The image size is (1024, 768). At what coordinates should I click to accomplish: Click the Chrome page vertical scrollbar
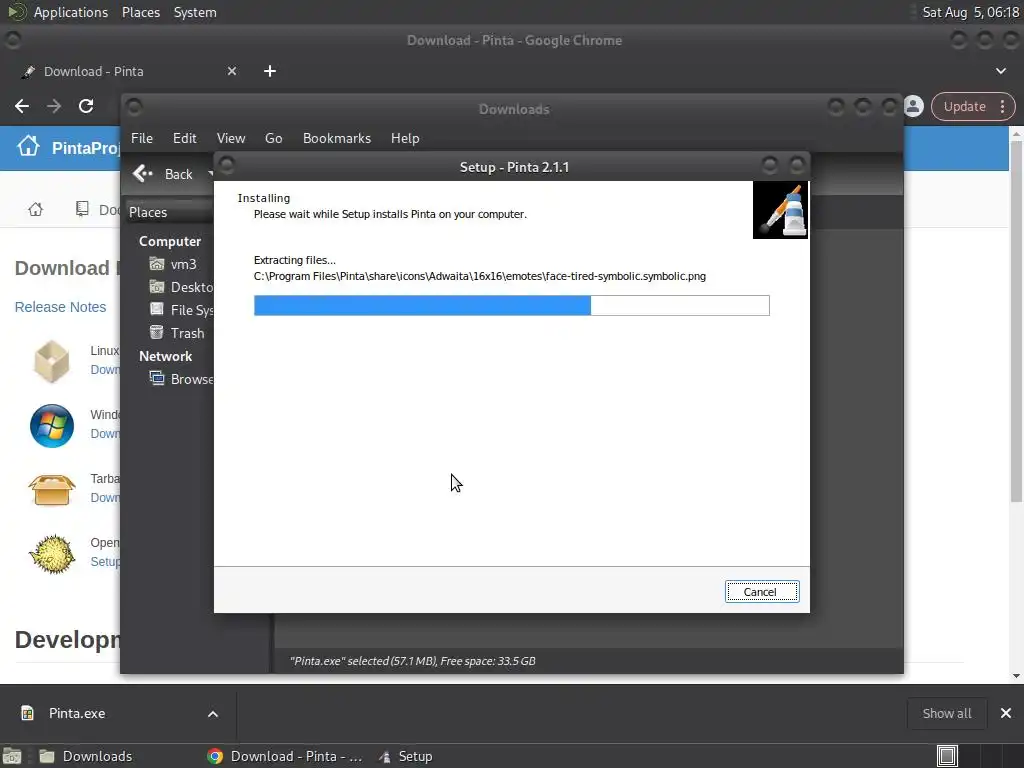pyautogui.click(x=1016, y=320)
